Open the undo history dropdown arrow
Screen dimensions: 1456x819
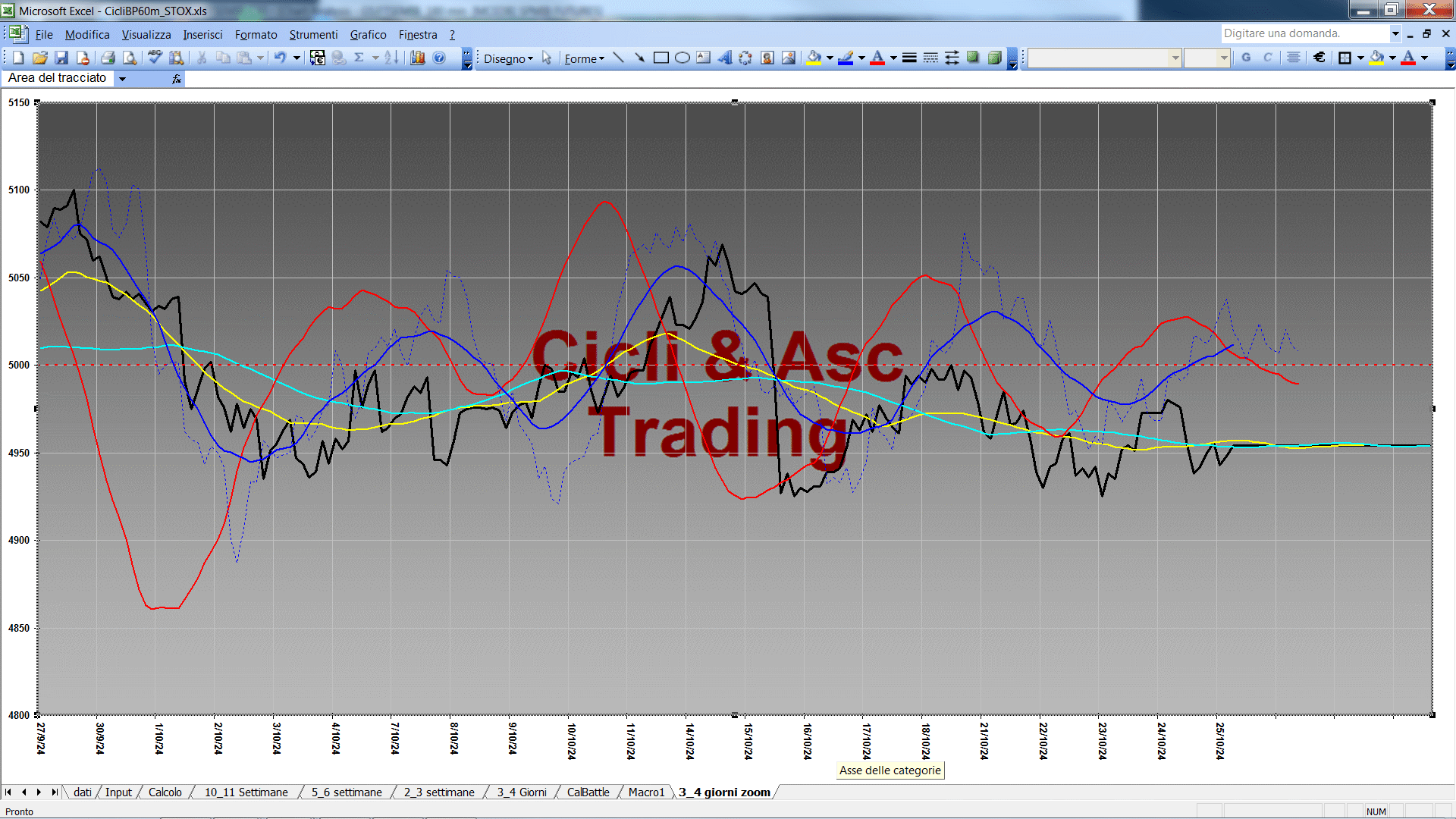tap(297, 58)
